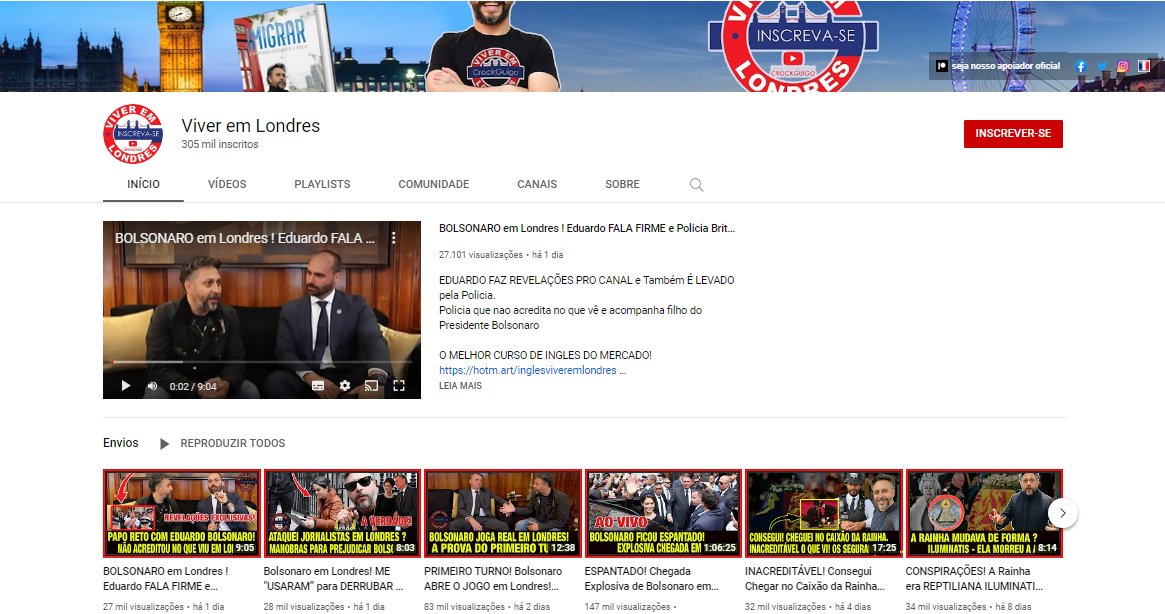Image resolution: width=1165 pixels, height=614 pixels.
Task: Open featured video title BOLSONARO em Londres
Action: pyautogui.click(x=587, y=228)
